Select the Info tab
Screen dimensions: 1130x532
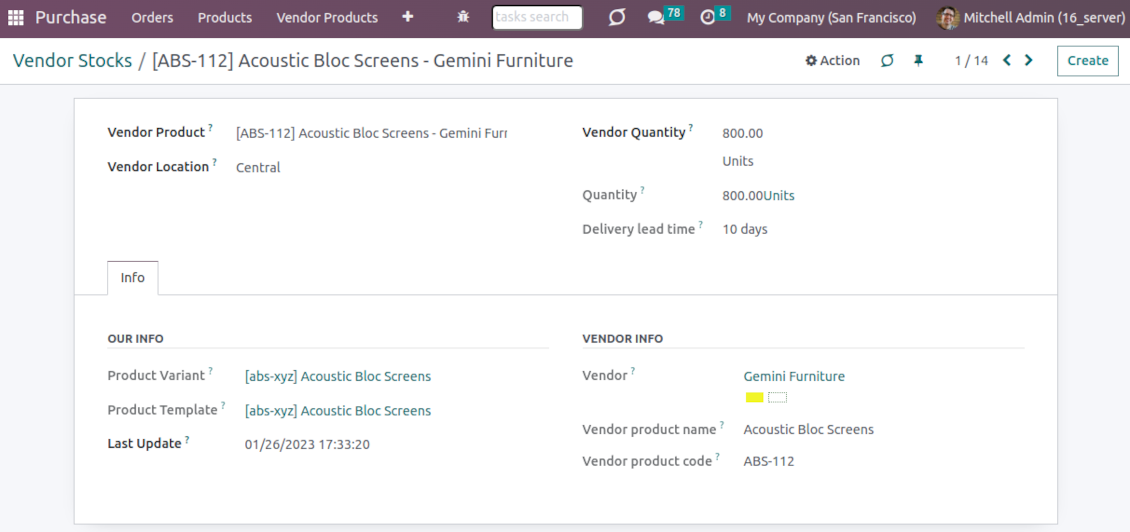point(132,278)
